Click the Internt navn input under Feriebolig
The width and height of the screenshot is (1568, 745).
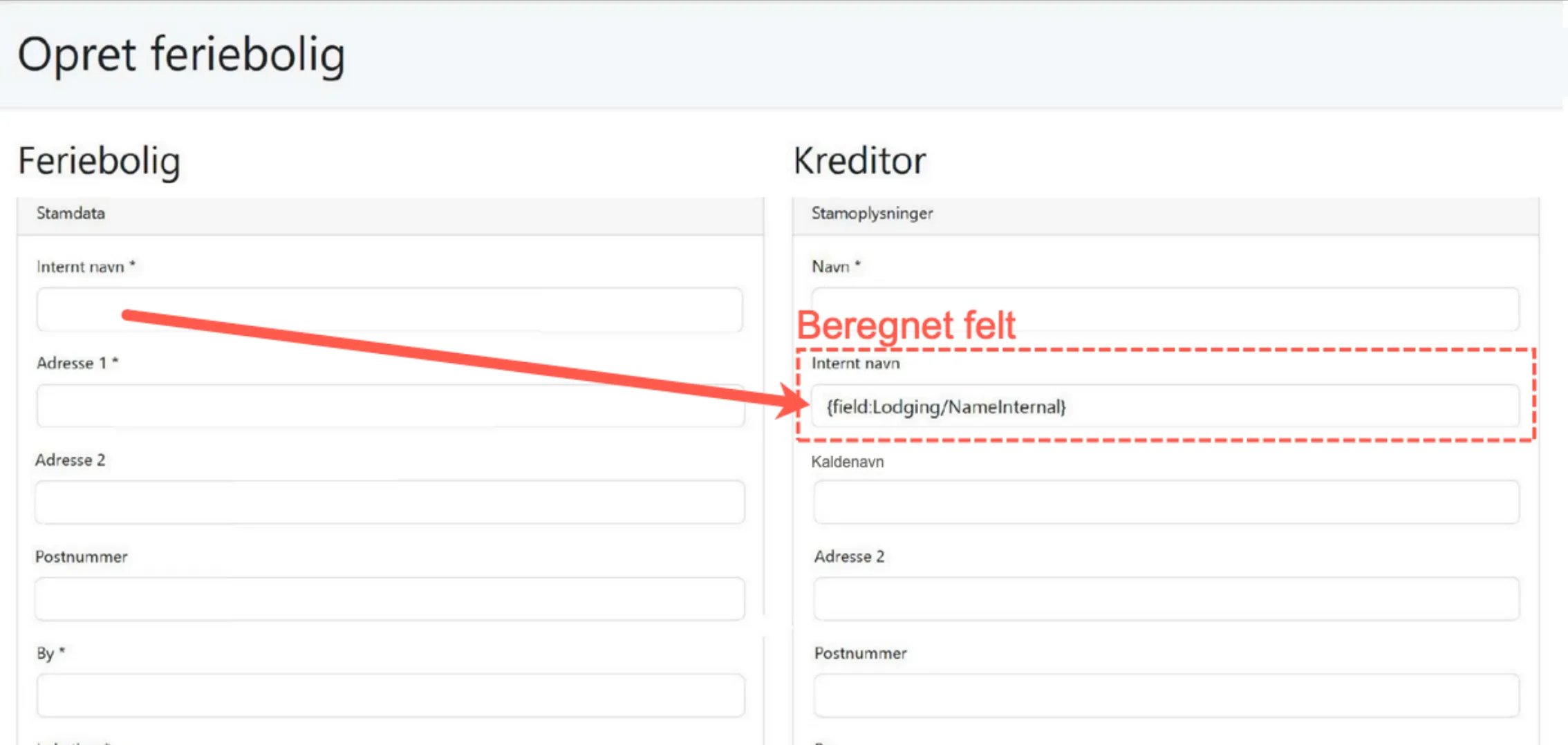pyautogui.click(x=389, y=310)
